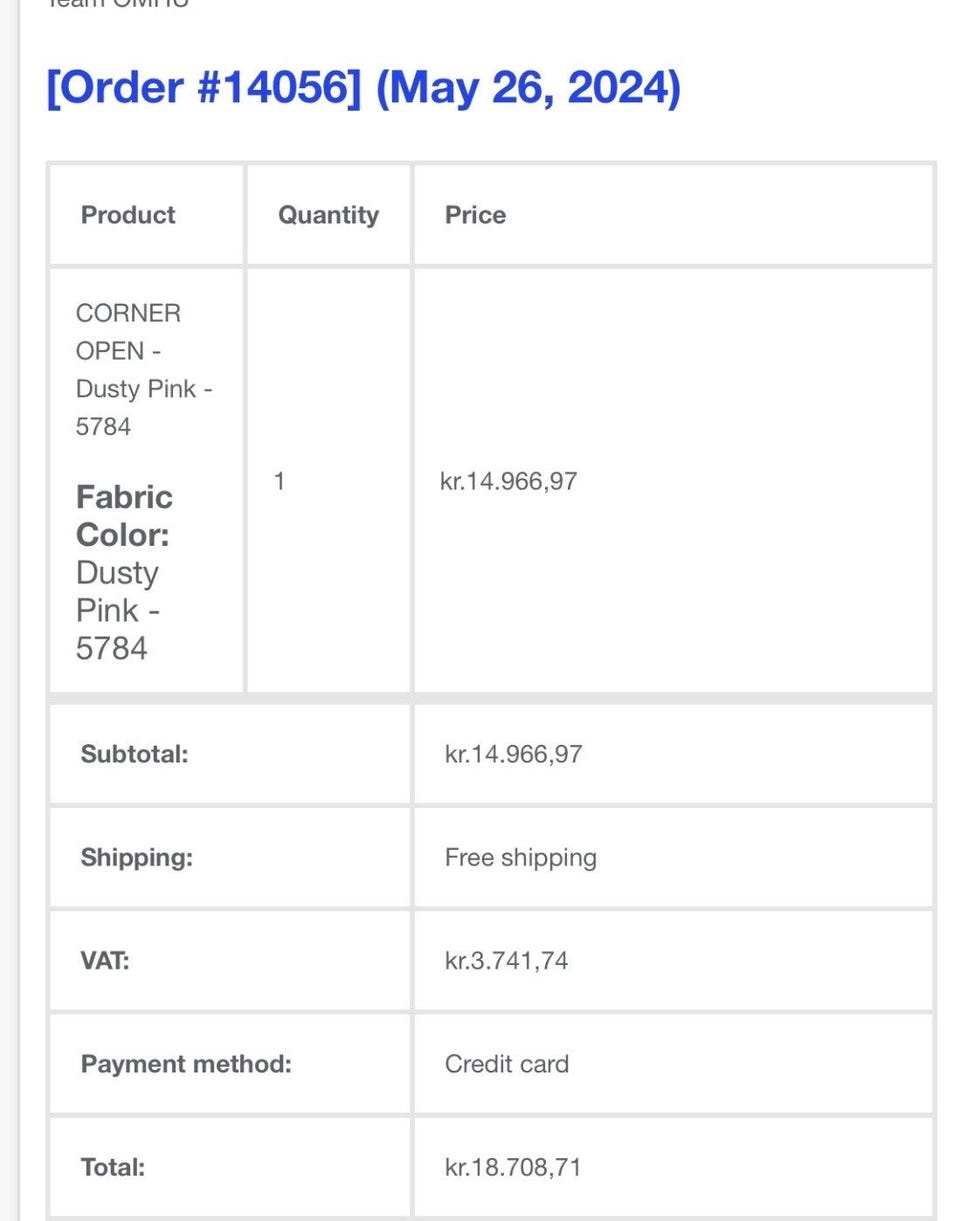The image size is (960, 1221).
Task: Click the Total label
Action: click(113, 1167)
